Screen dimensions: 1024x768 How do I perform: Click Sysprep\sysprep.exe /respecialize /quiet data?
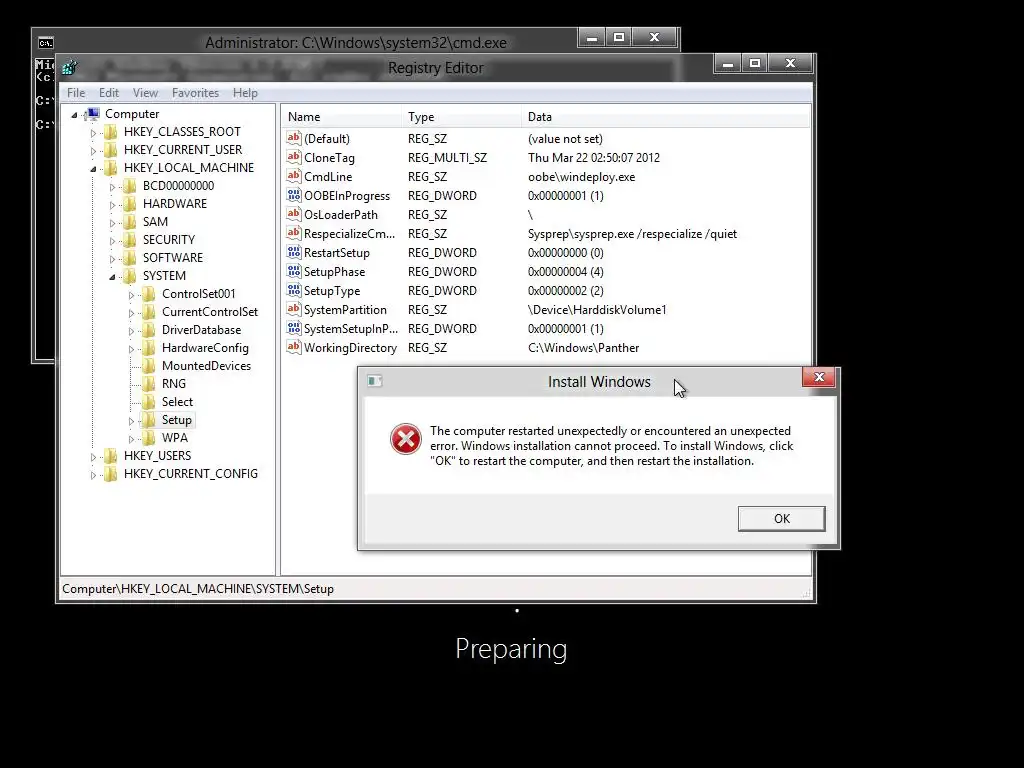point(632,234)
